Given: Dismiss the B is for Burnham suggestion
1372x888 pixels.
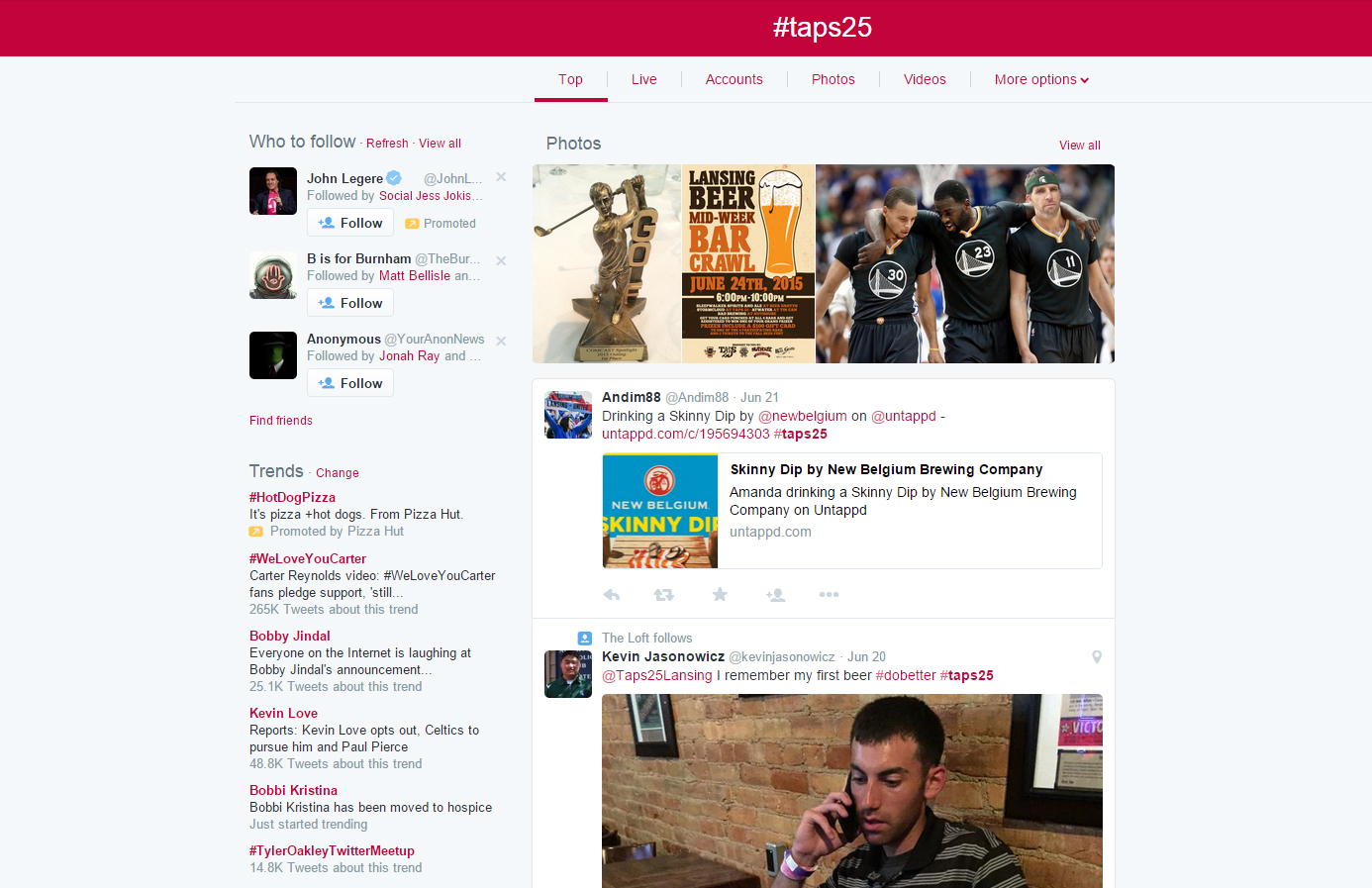Looking at the screenshot, I should point(501,260).
